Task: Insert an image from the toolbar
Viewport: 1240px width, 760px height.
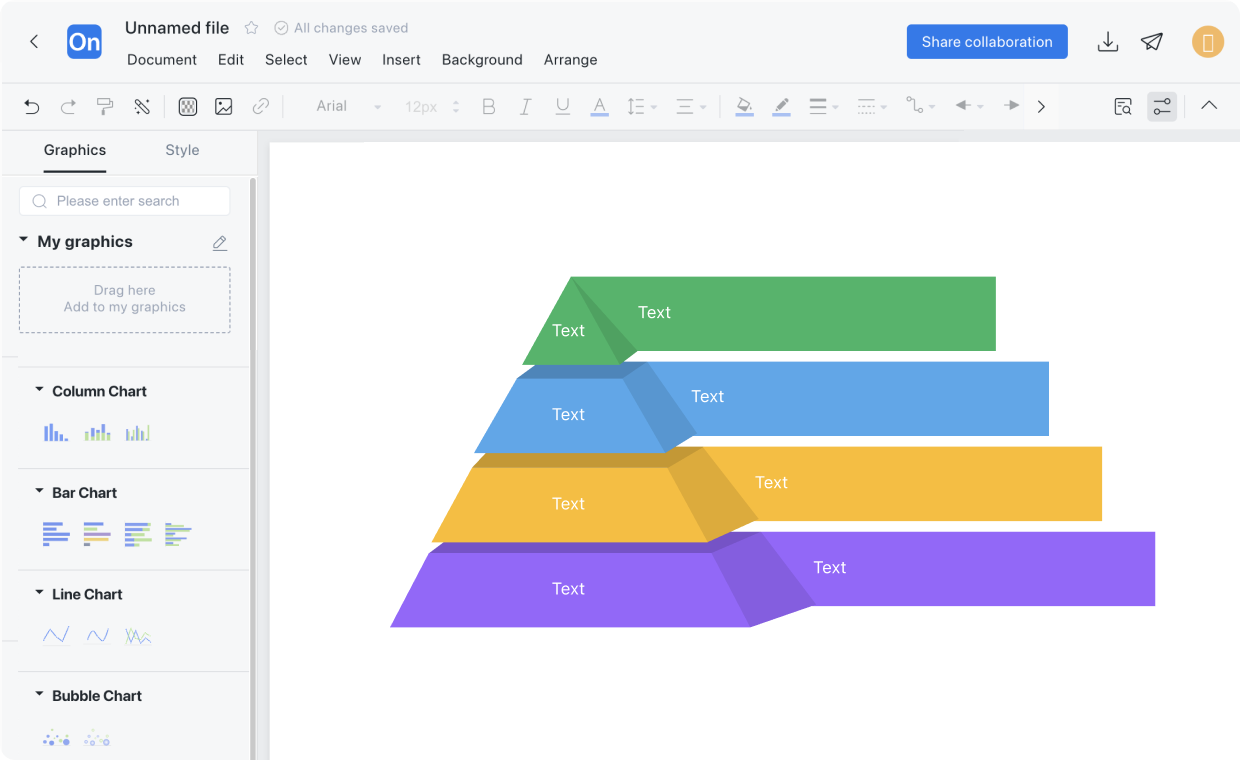Action: pos(224,106)
